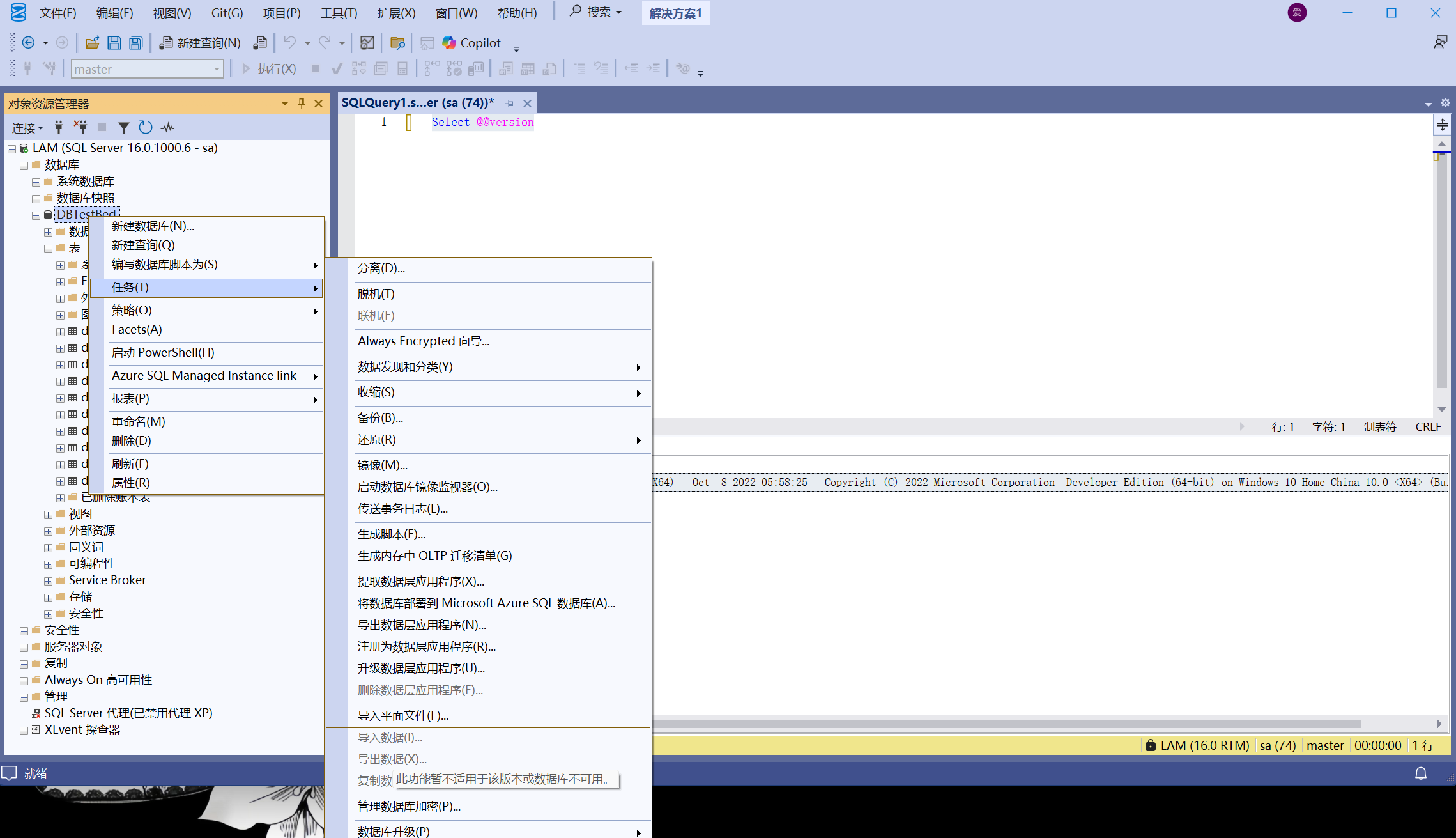Click the Copilot icon in toolbar
The width and height of the screenshot is (1456, 838).
point(450,43)
